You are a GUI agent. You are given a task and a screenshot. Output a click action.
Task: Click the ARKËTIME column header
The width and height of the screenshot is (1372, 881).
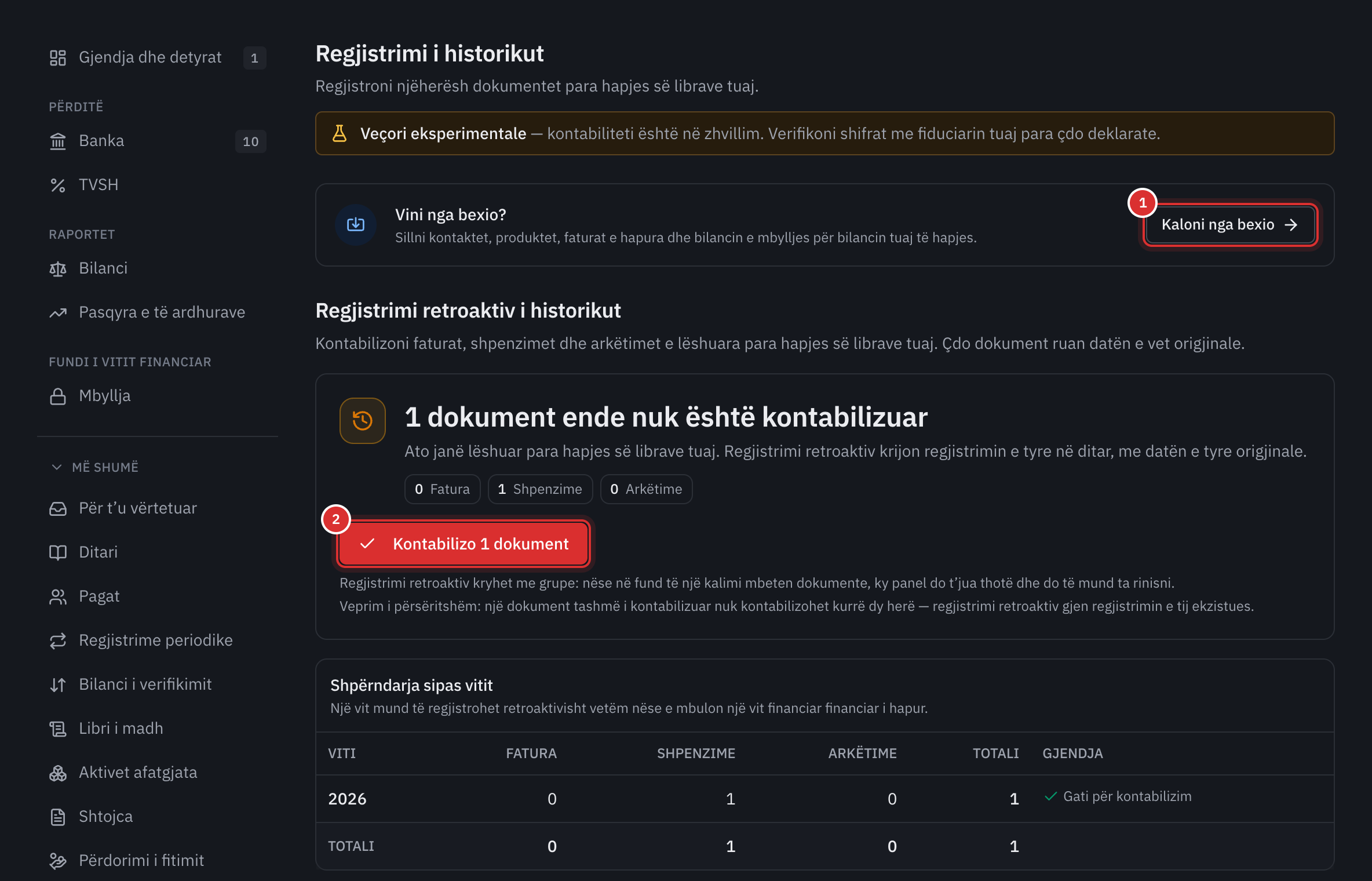pyautogui.click(x=862, y=753)
